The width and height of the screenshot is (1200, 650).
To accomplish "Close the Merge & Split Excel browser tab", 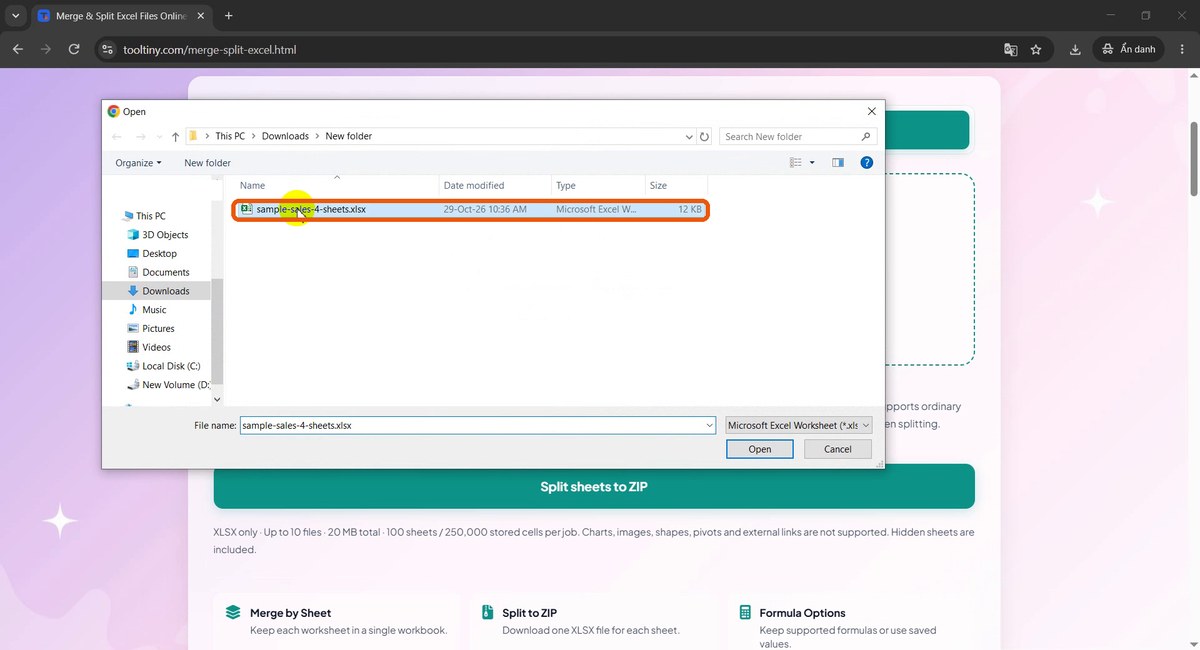I will coord(199,16).
